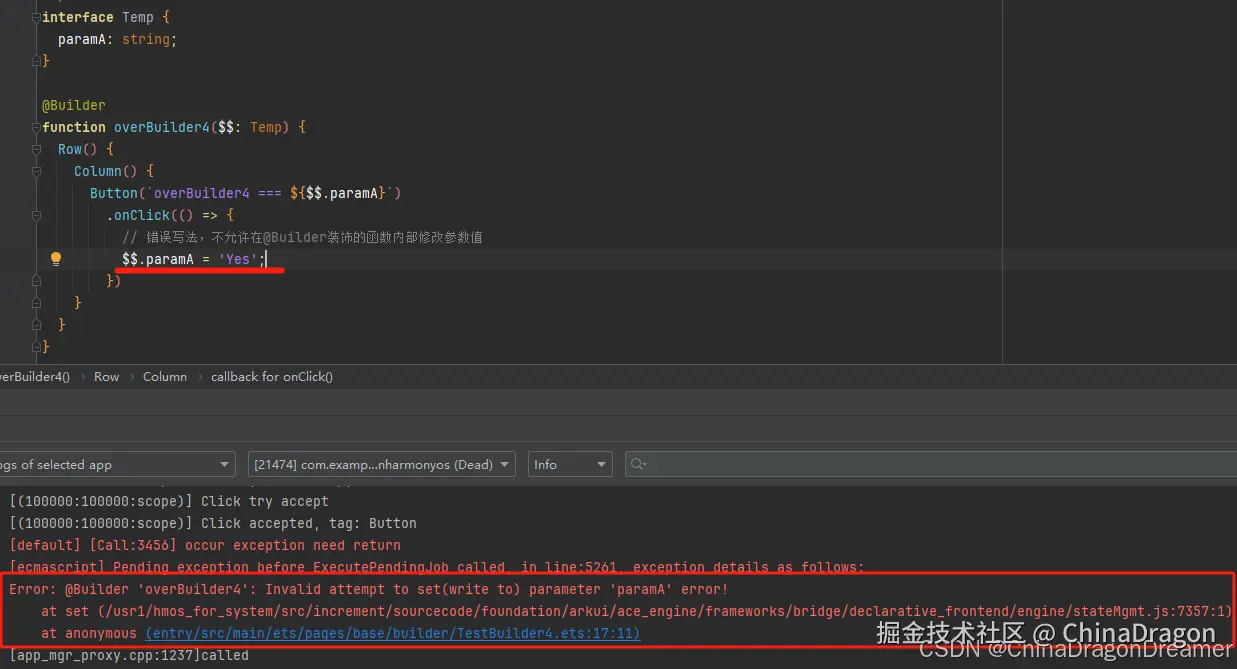Image resolution: width=1237 pixels, height=669 pixels.
Task: Click '[ecmascript] Pending exception' log line
Action: (x=437, y=567)
